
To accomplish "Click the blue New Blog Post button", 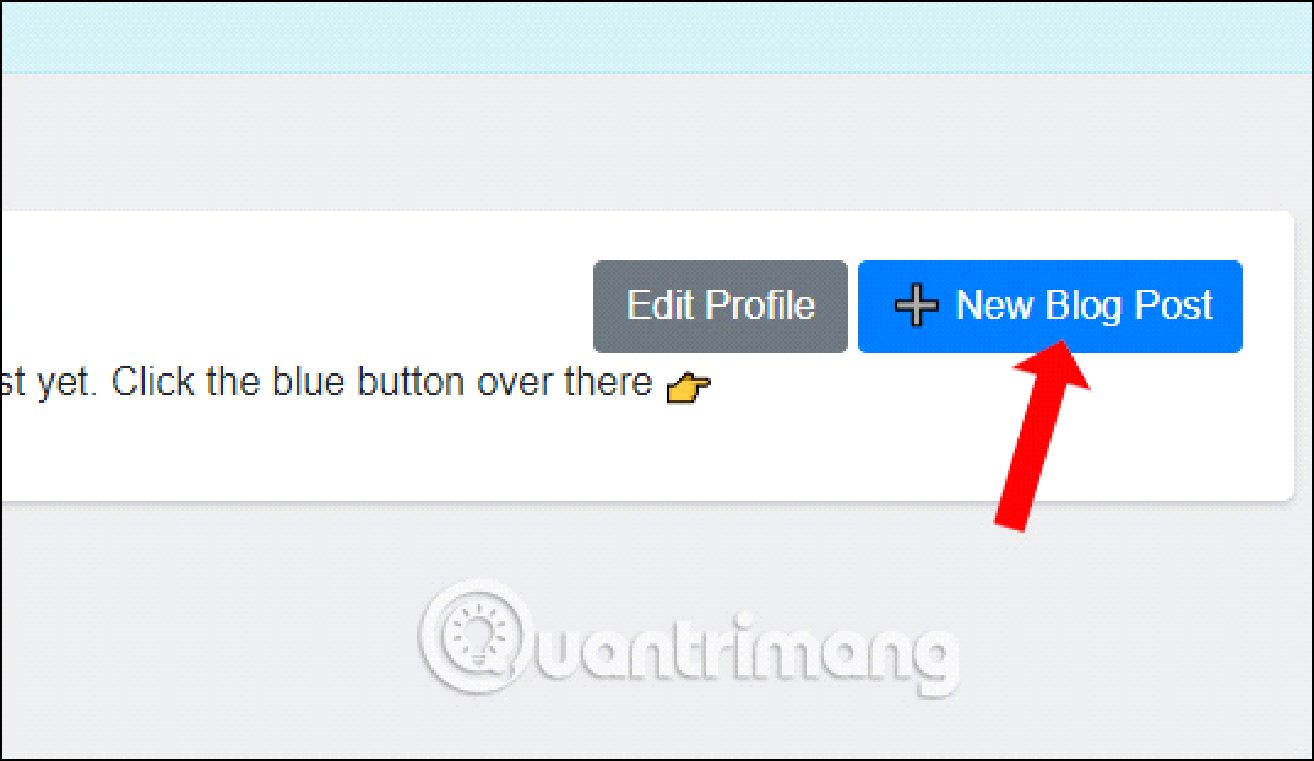I will pyautogui.click(x=1050, y=306).
